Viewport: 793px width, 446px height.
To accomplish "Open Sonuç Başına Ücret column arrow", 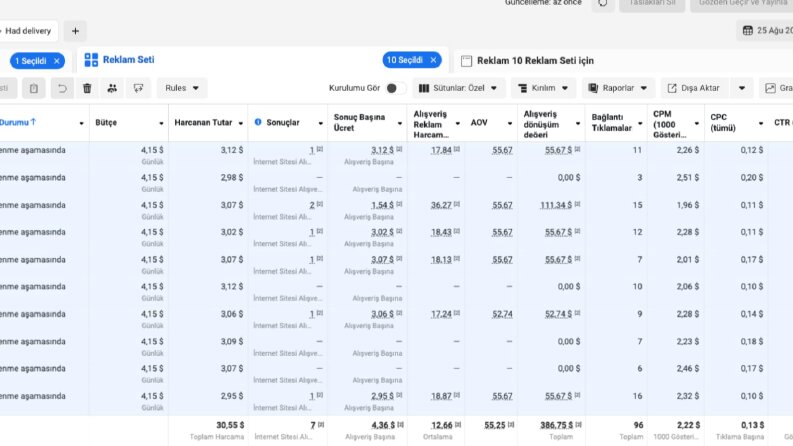I will click(x=400, y=123).
